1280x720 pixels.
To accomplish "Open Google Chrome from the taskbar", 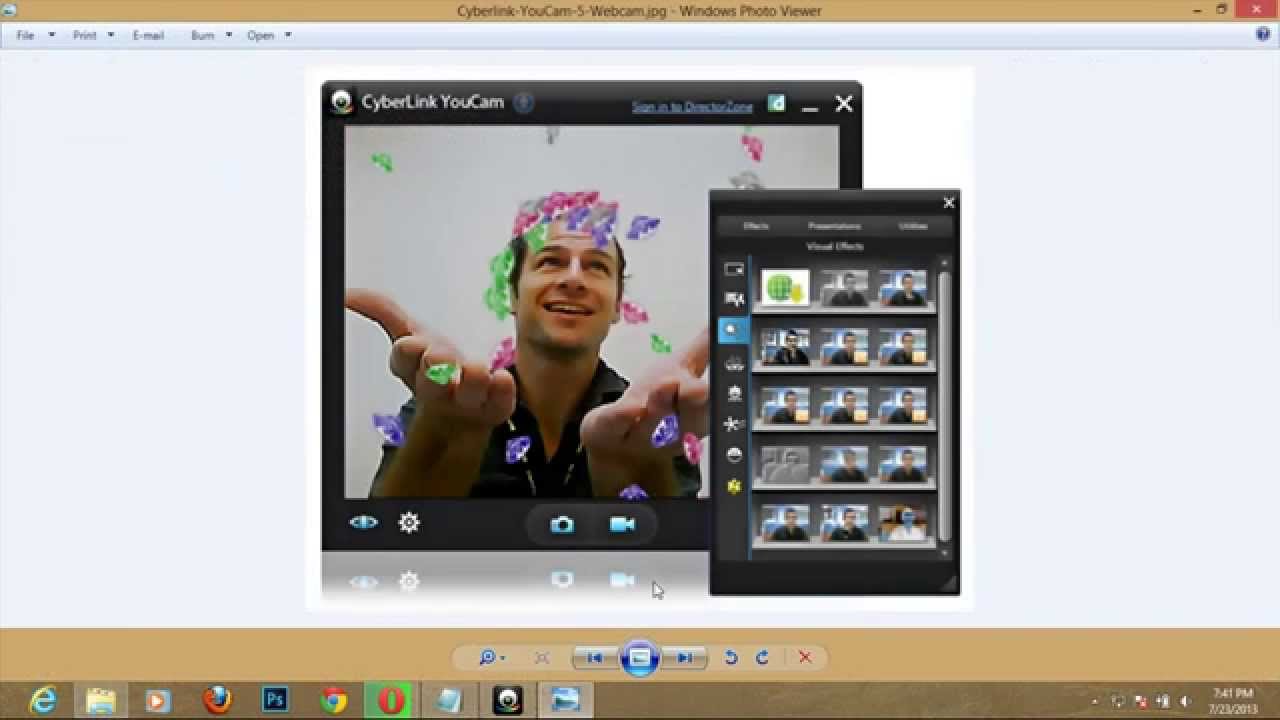I will coord(334,700).
